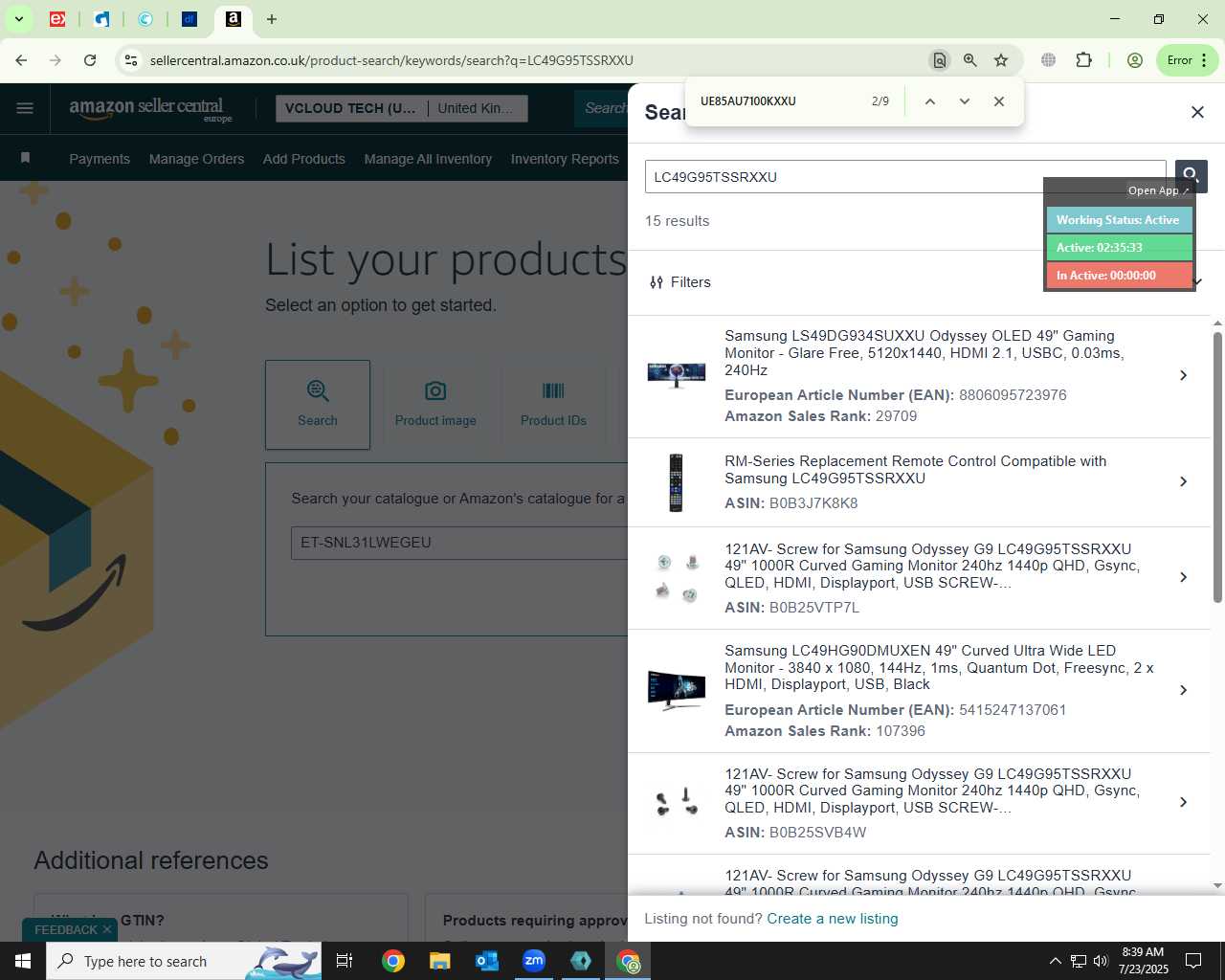Close the FEEDBACK tab
Image resolution: width=1225 pixels, height=980 pixels.
pos(107,929)
